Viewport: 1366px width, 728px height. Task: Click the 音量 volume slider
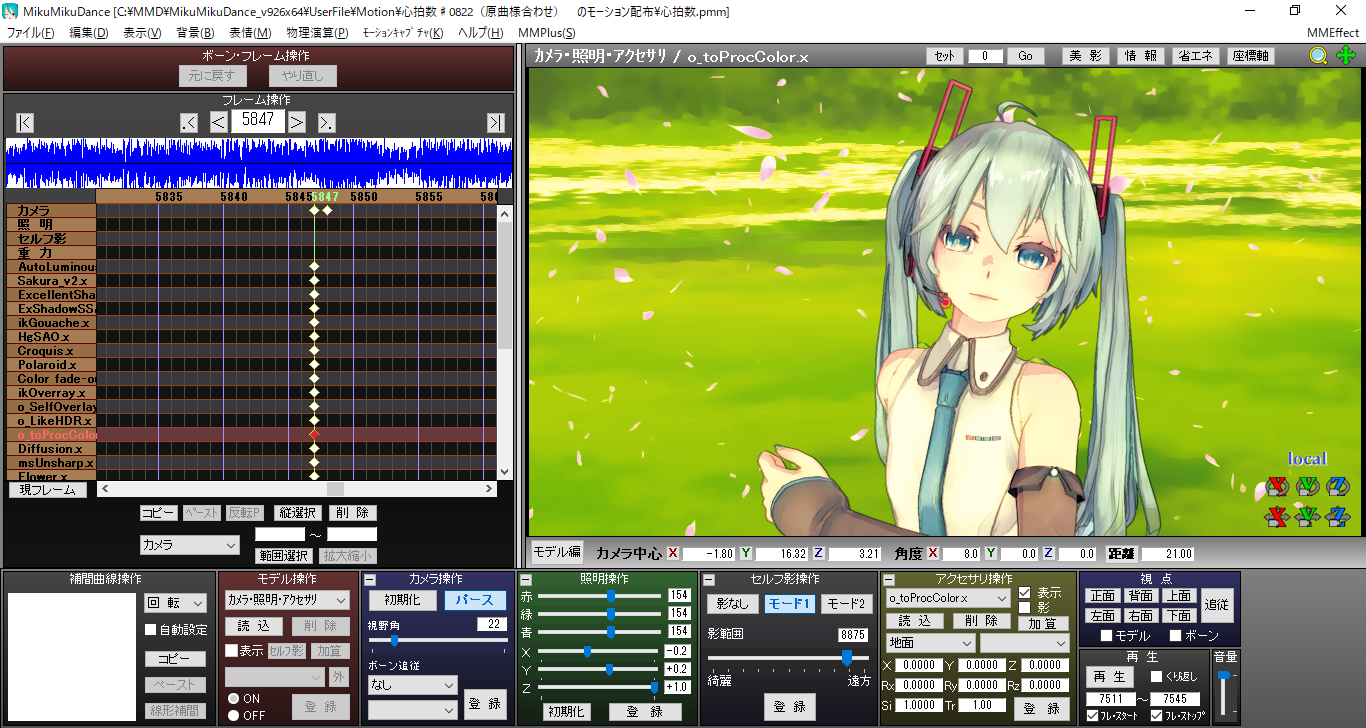(x=1223, y=695)
